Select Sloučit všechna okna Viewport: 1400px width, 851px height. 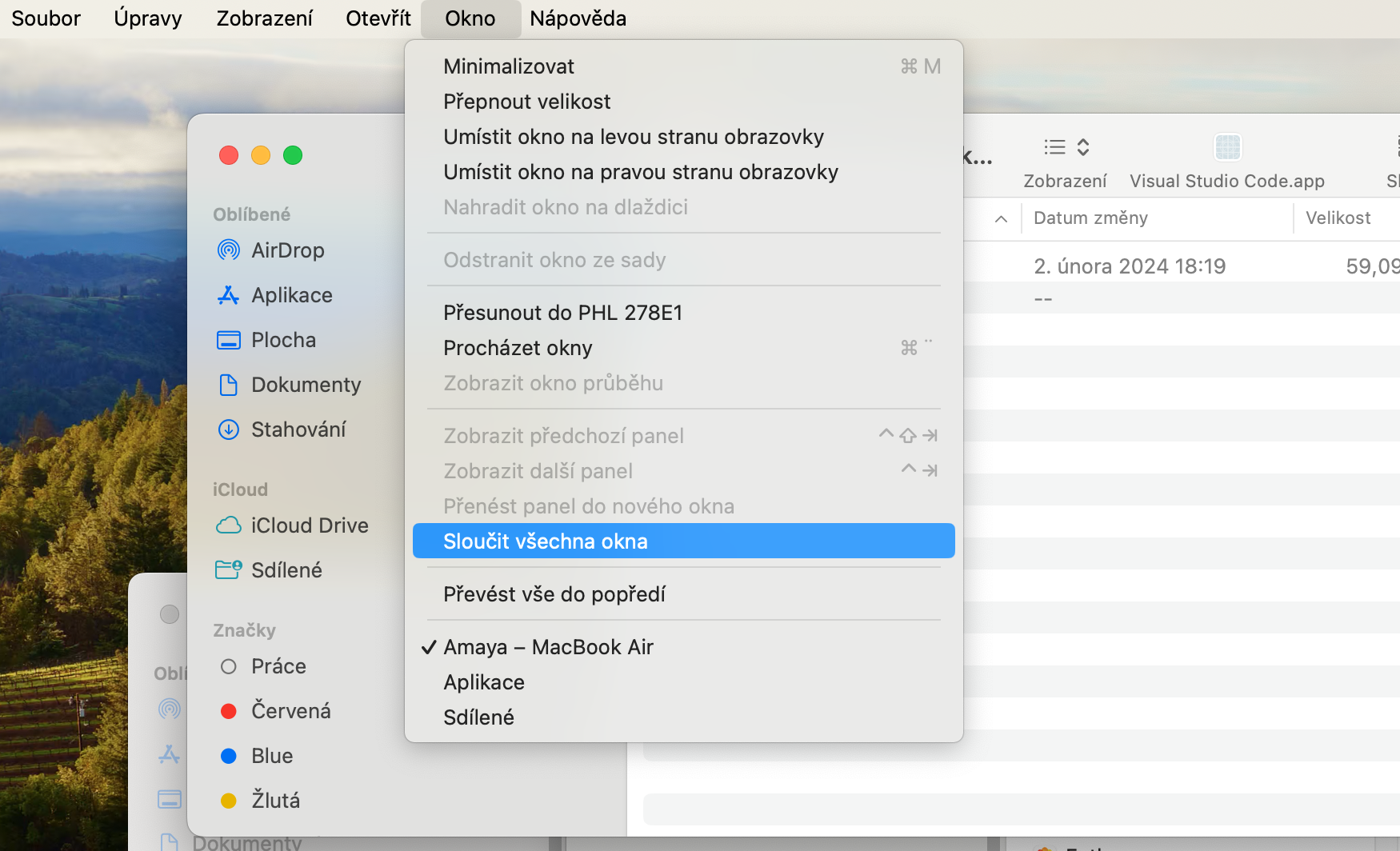[x=684, y=541]
